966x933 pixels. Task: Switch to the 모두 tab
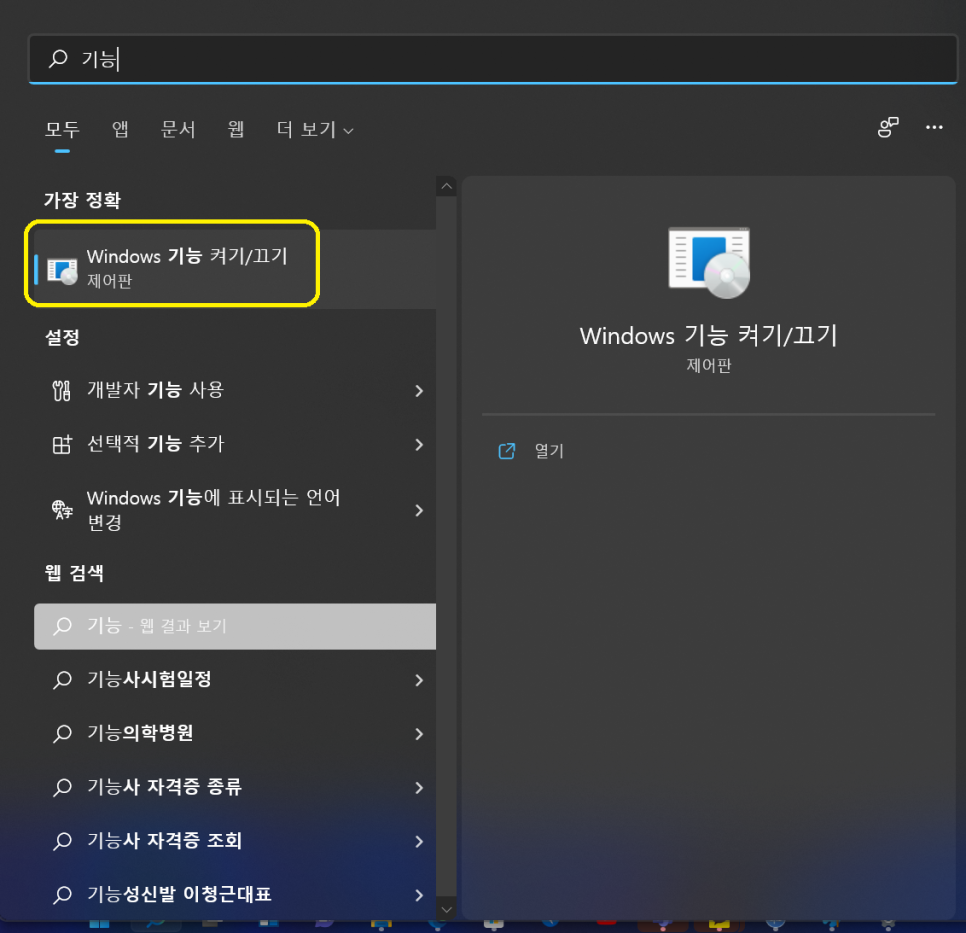(62, 129)
